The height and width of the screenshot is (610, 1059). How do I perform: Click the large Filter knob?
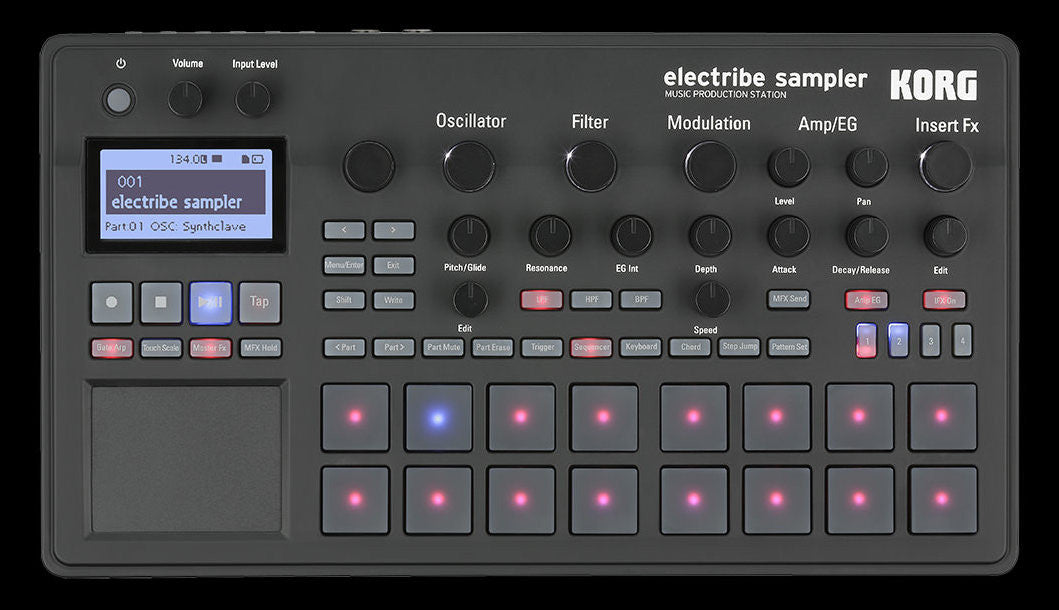pyautogui.click(x=591, y=166)
